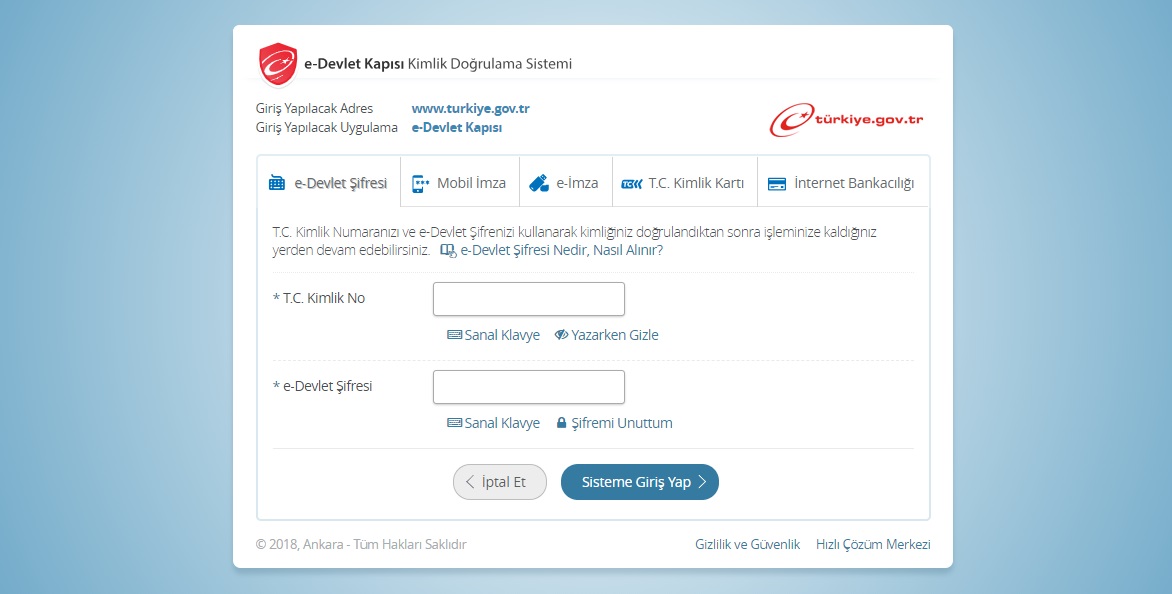Open the Gizlilik ve Güvenlik link
Image resolution: width=1172 pixels, height=594 pixels.
pos(747,545)
